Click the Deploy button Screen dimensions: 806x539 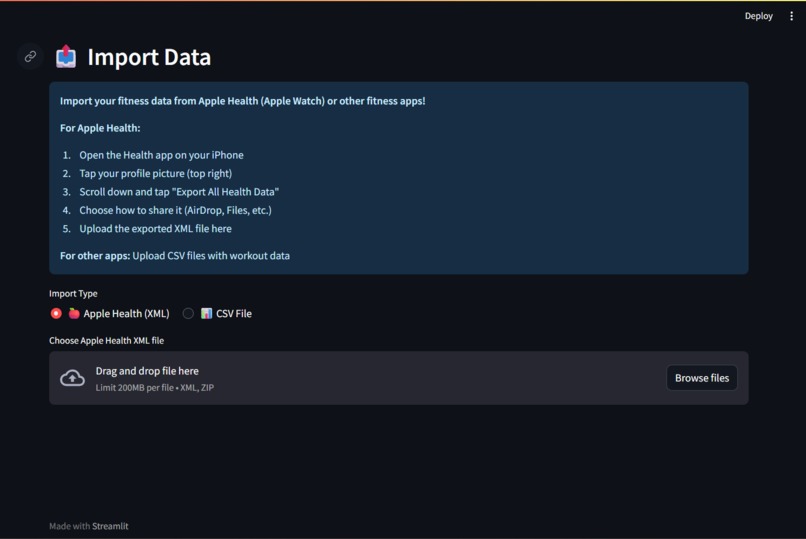[x=758, y=16]
